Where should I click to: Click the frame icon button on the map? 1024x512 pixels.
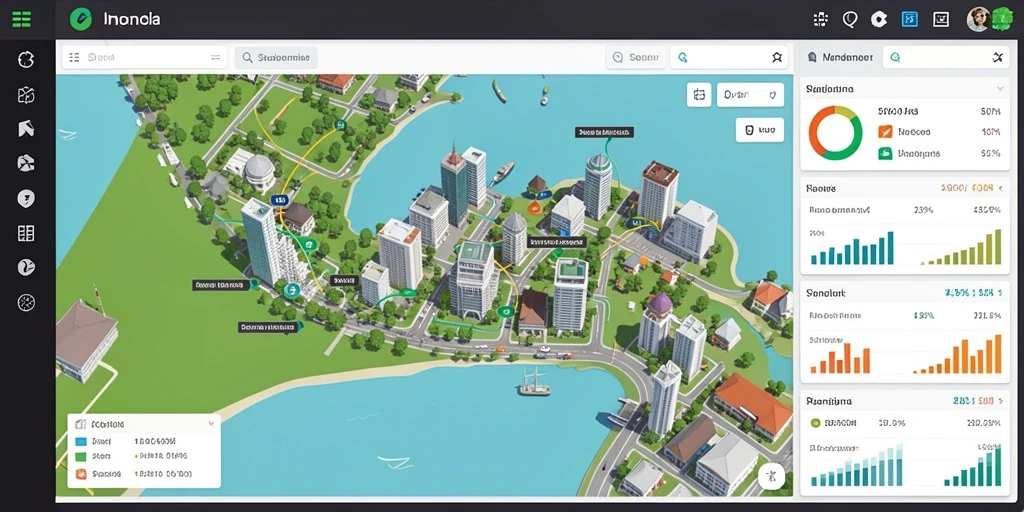[699, 95]
